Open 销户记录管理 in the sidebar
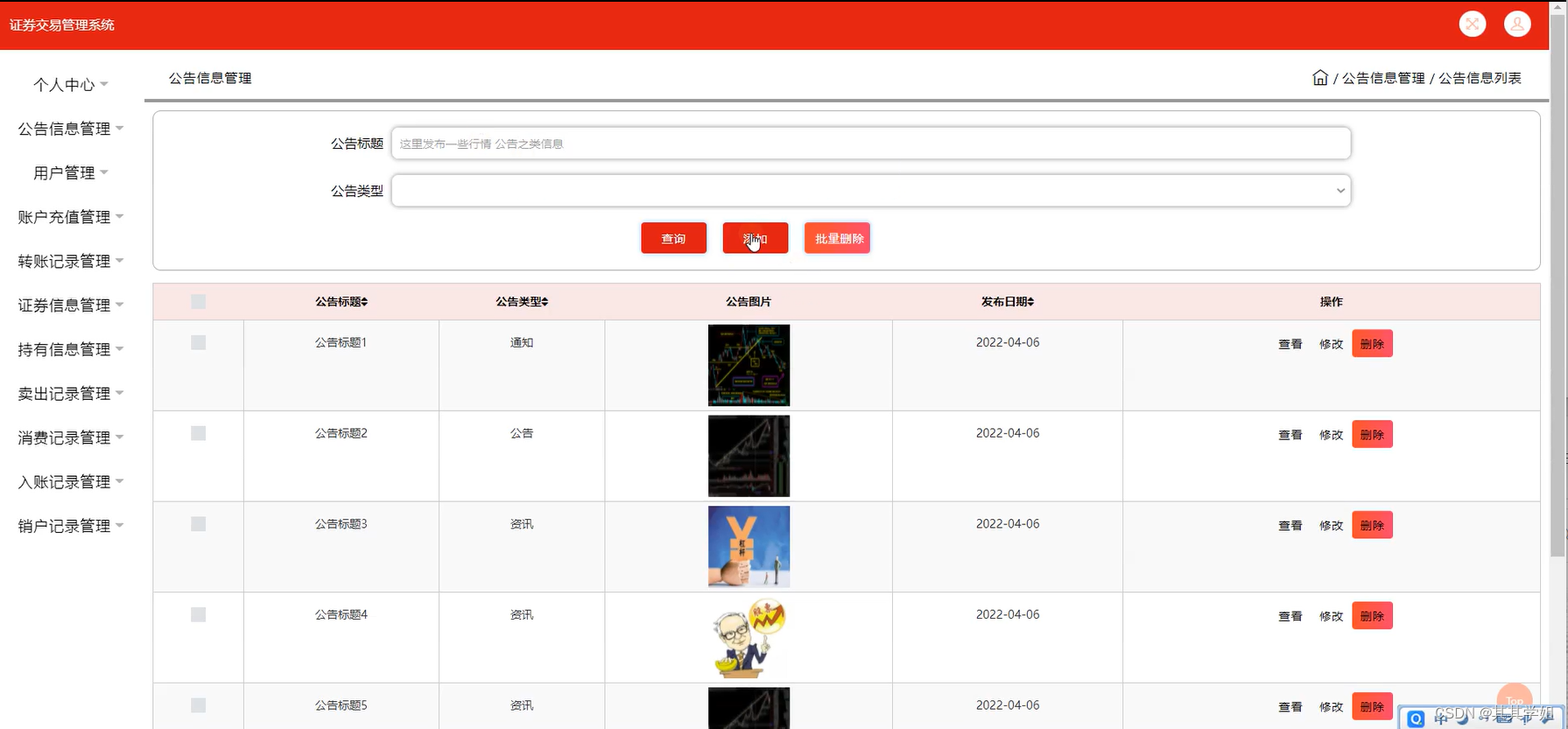This screenshot has height=729, width=1568. pyautogui.click(x=70, y=526)
